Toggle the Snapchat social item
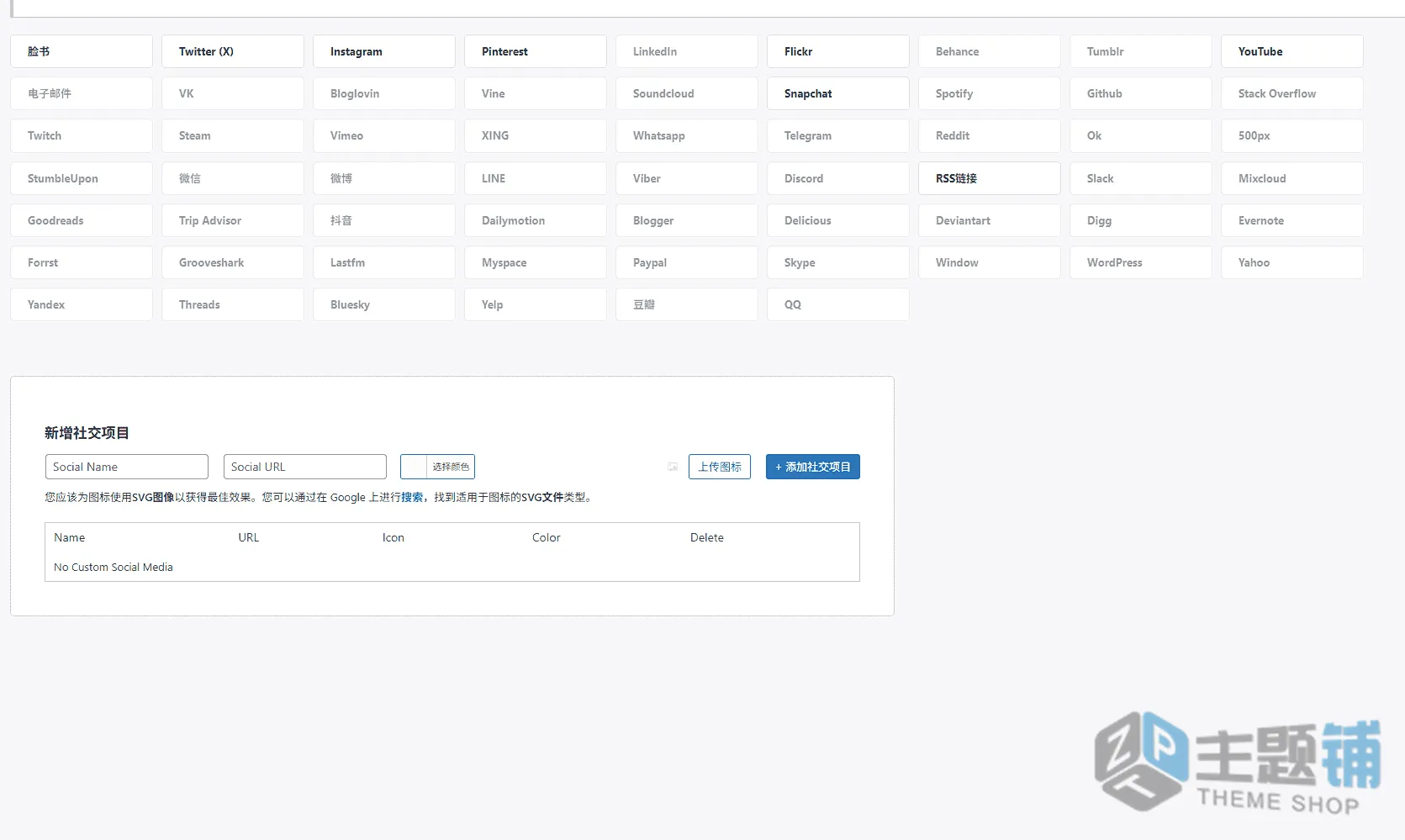This screenshot has width=1405, height=840. click(x=838, y=93)
